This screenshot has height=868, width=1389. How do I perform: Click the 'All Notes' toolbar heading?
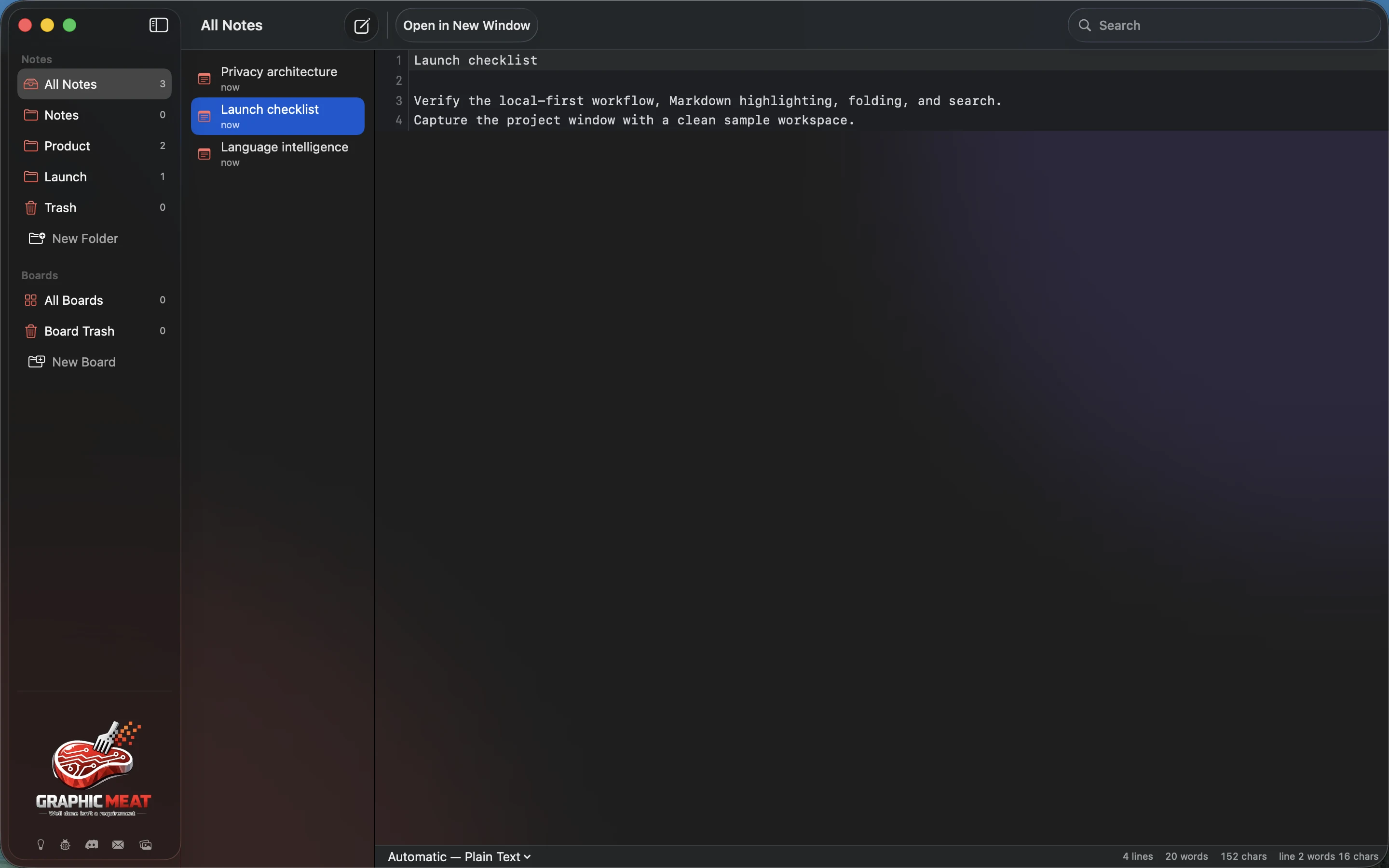(x=232, y=25)
